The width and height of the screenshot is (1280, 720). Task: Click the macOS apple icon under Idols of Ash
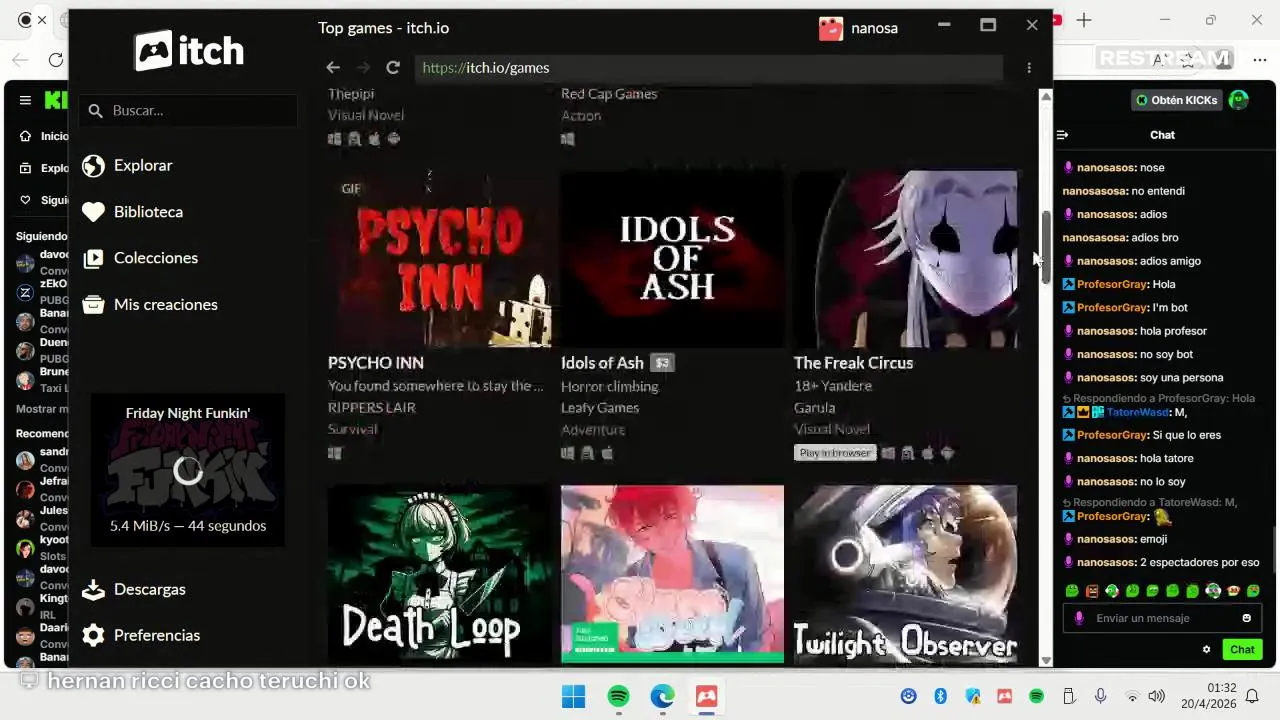click(x=607, y=453)
